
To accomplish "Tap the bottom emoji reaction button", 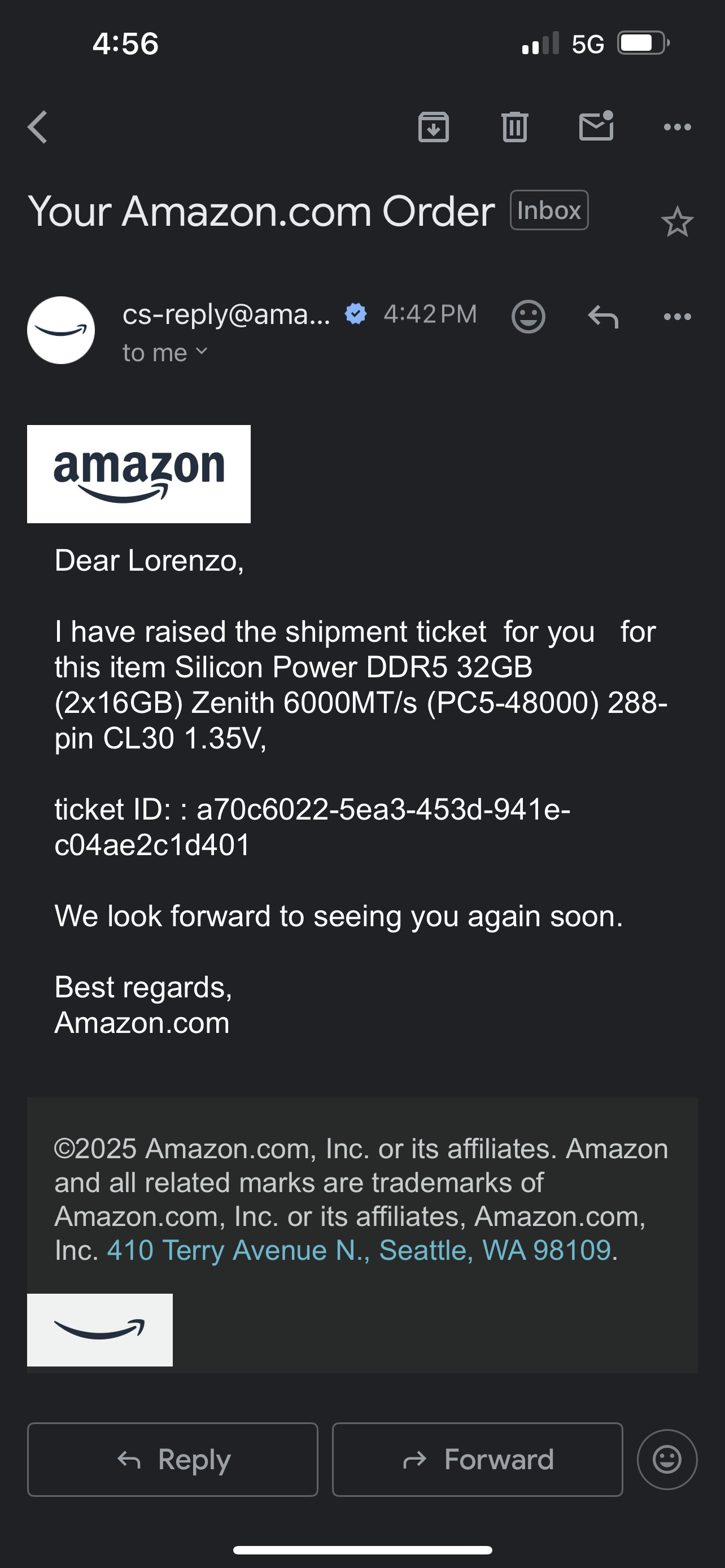I will coord(667,1460).
